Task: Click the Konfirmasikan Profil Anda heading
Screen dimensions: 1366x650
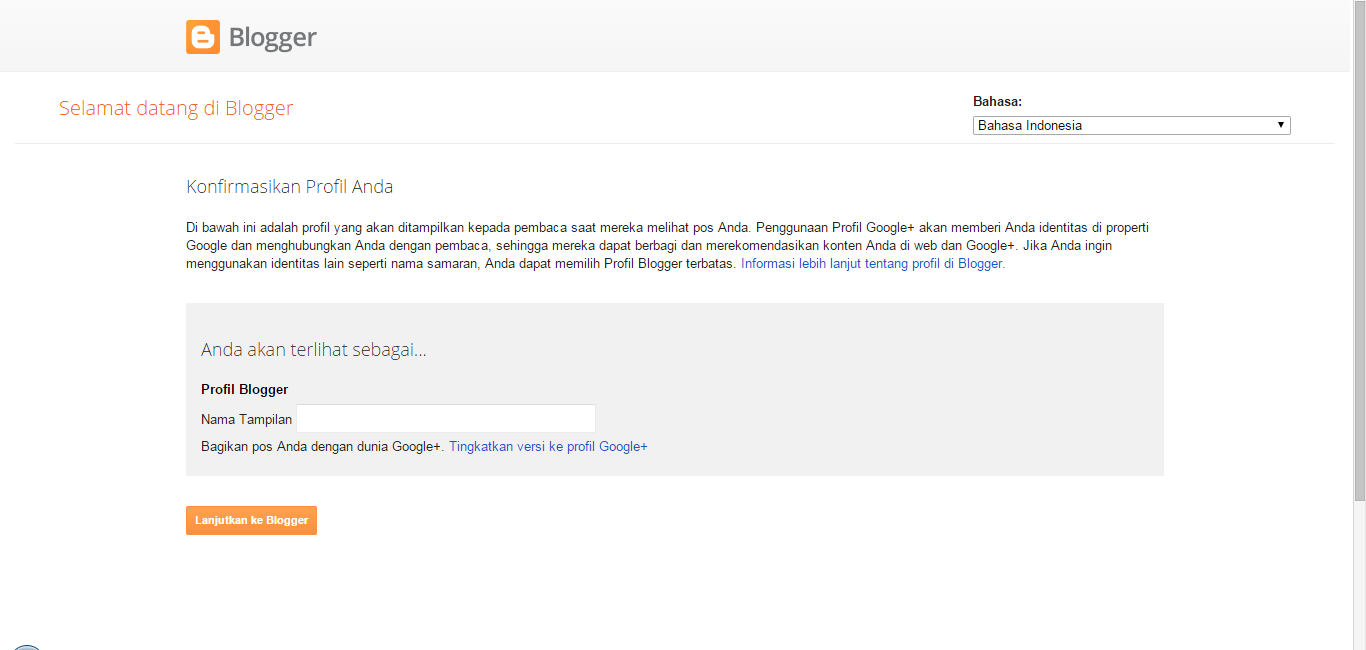Action: 290,186
